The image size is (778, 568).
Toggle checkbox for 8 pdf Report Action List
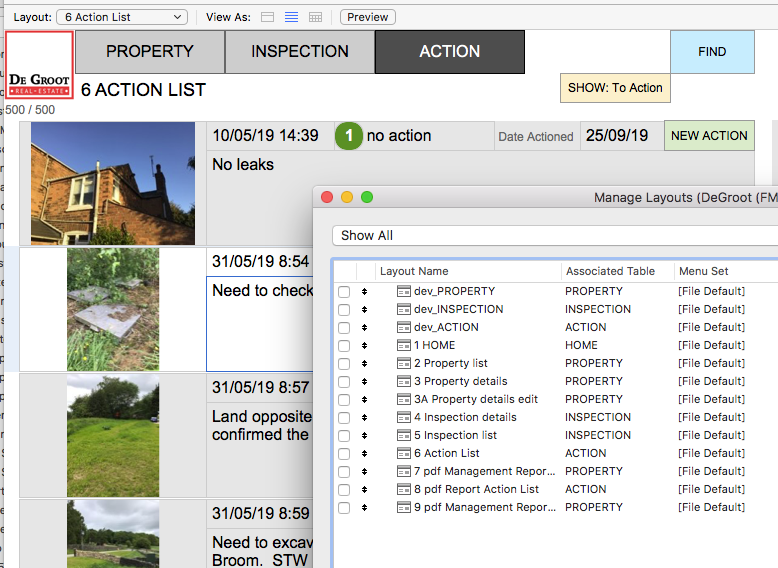(344, 490)
